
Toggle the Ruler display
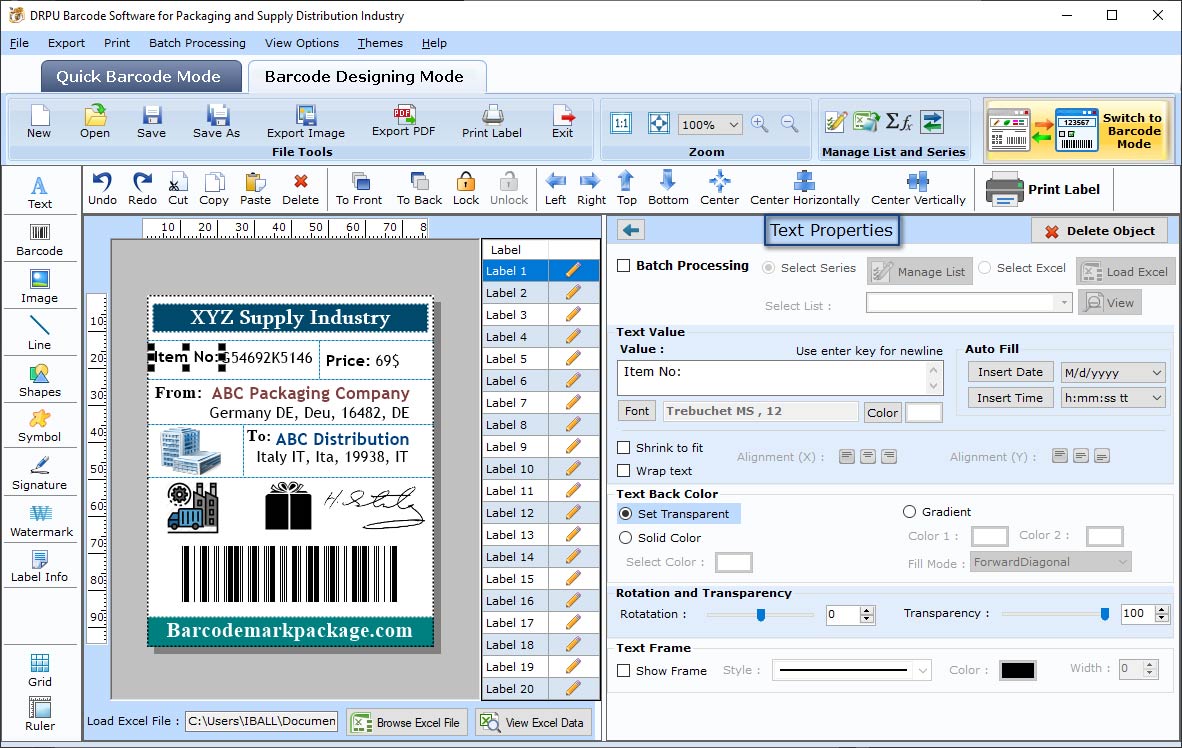[x=39, y=714]
